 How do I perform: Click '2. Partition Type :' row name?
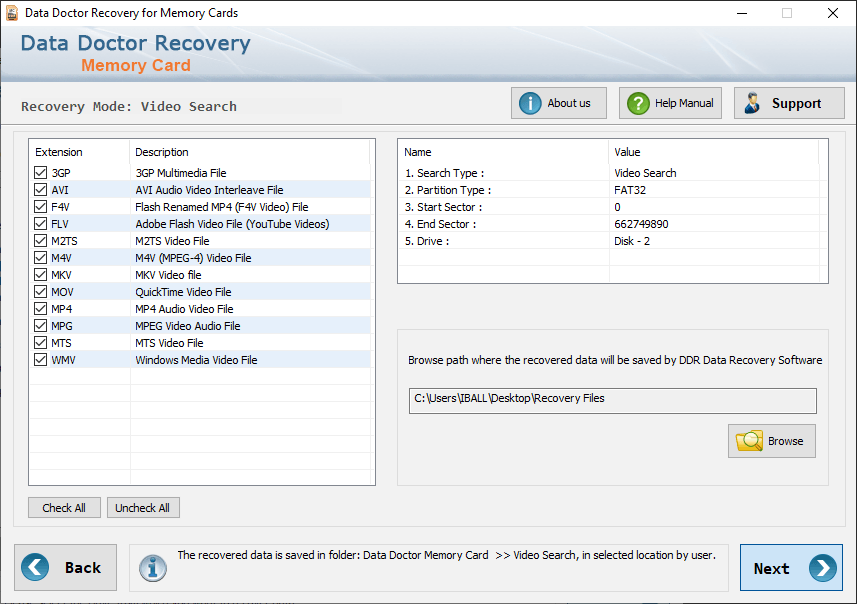(x=448, y=190)
